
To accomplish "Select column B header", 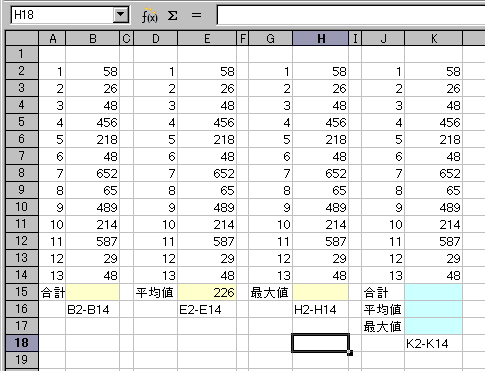I will (93, 39).
